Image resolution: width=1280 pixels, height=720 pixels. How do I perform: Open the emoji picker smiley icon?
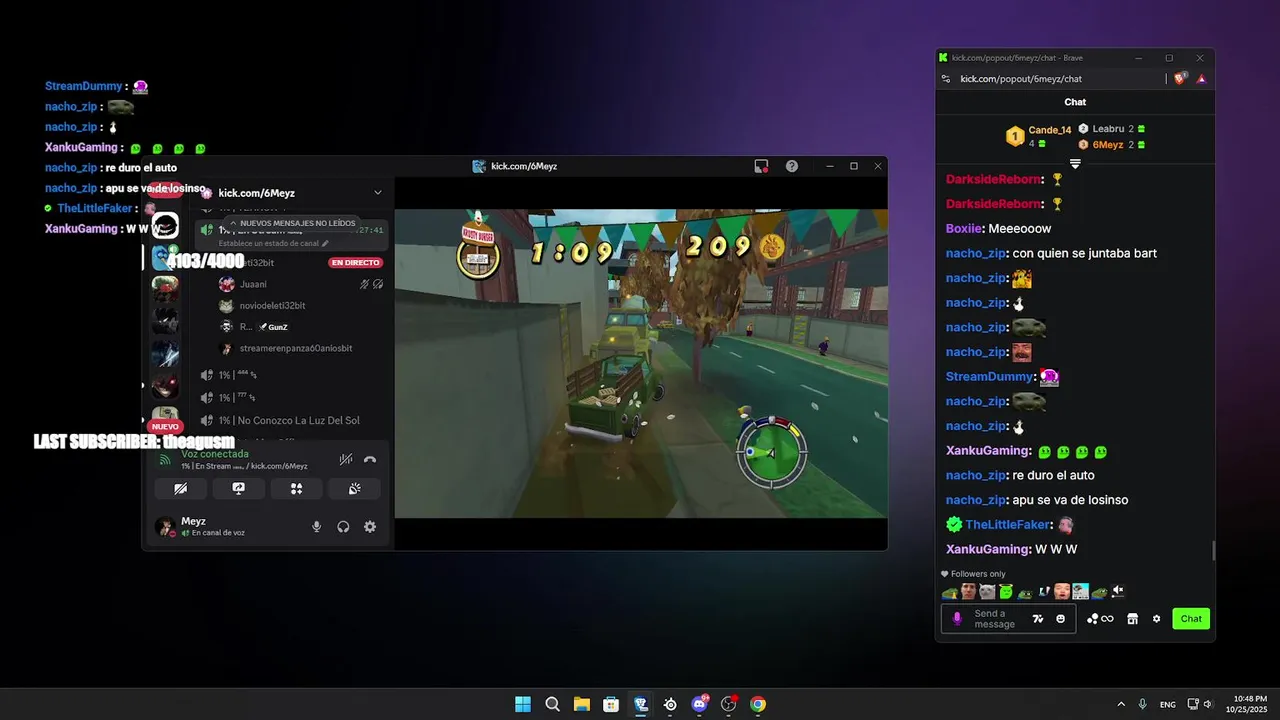(x=1061, y=619)
